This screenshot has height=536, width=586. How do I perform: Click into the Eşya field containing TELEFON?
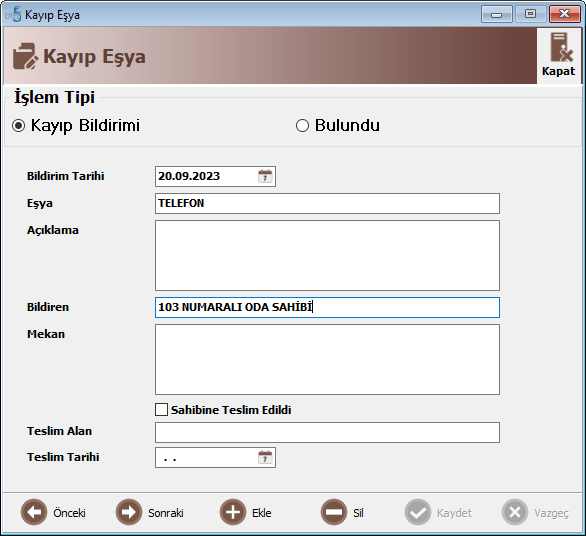pos(327,203)
